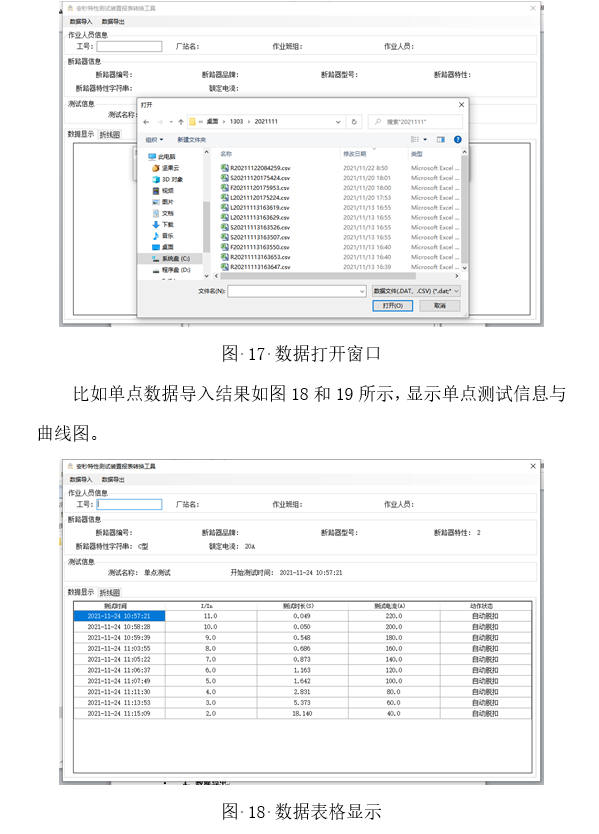Select file L20211120175224.csv

pyautogui.click(x=256, y=198)
